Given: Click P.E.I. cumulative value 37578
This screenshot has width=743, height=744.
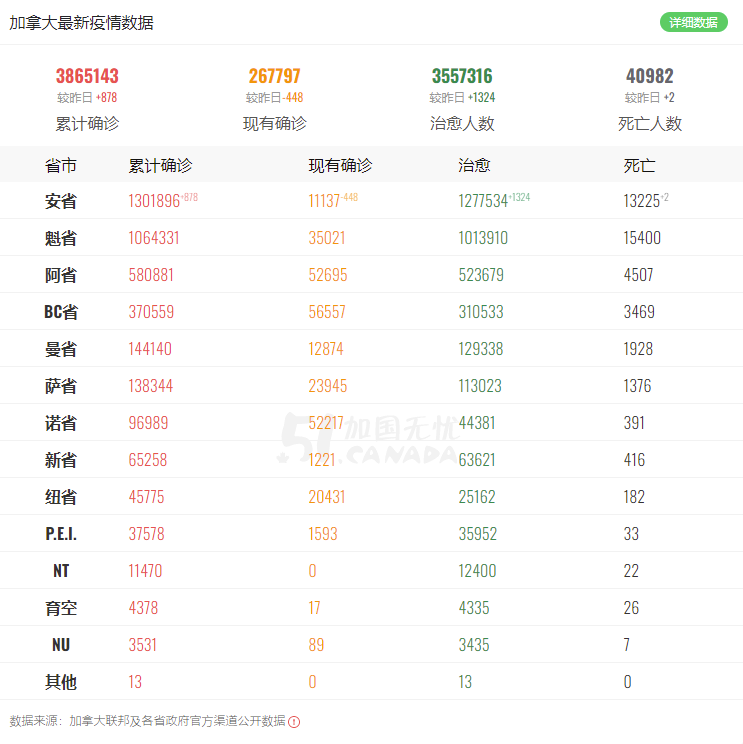Looking at the screenshot, I should (x=147, y=534).
